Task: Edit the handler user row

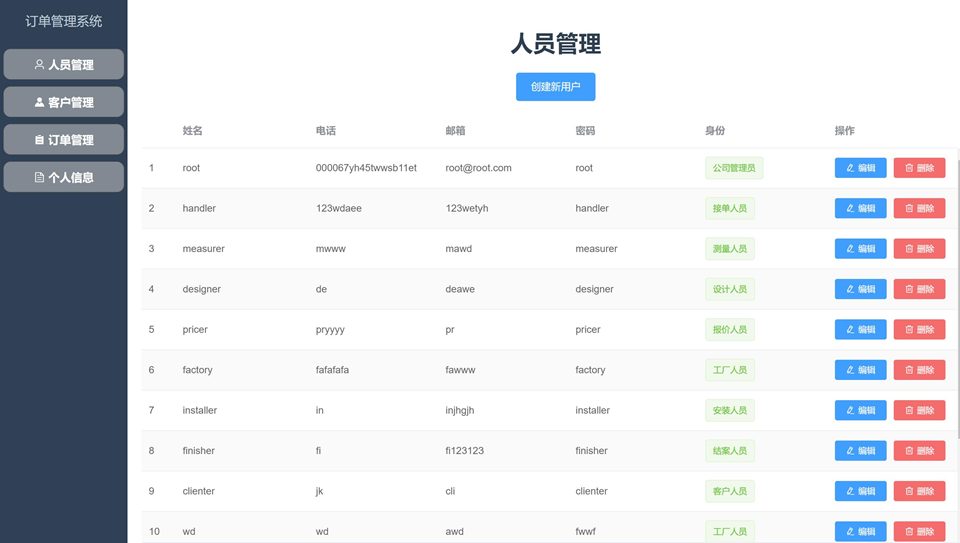Action: click(860, 208)
